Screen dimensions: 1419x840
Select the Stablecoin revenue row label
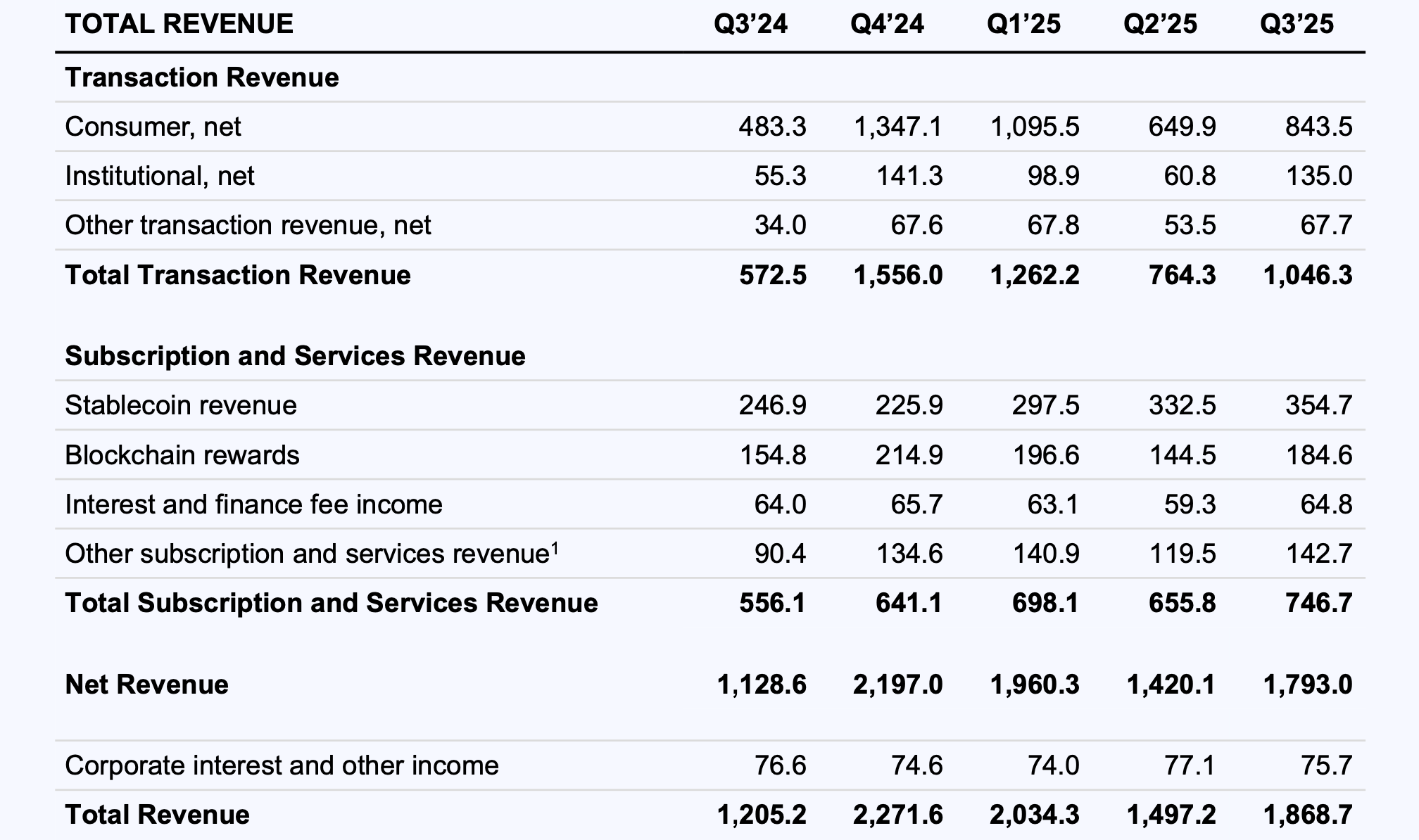(x=181, y=406)
